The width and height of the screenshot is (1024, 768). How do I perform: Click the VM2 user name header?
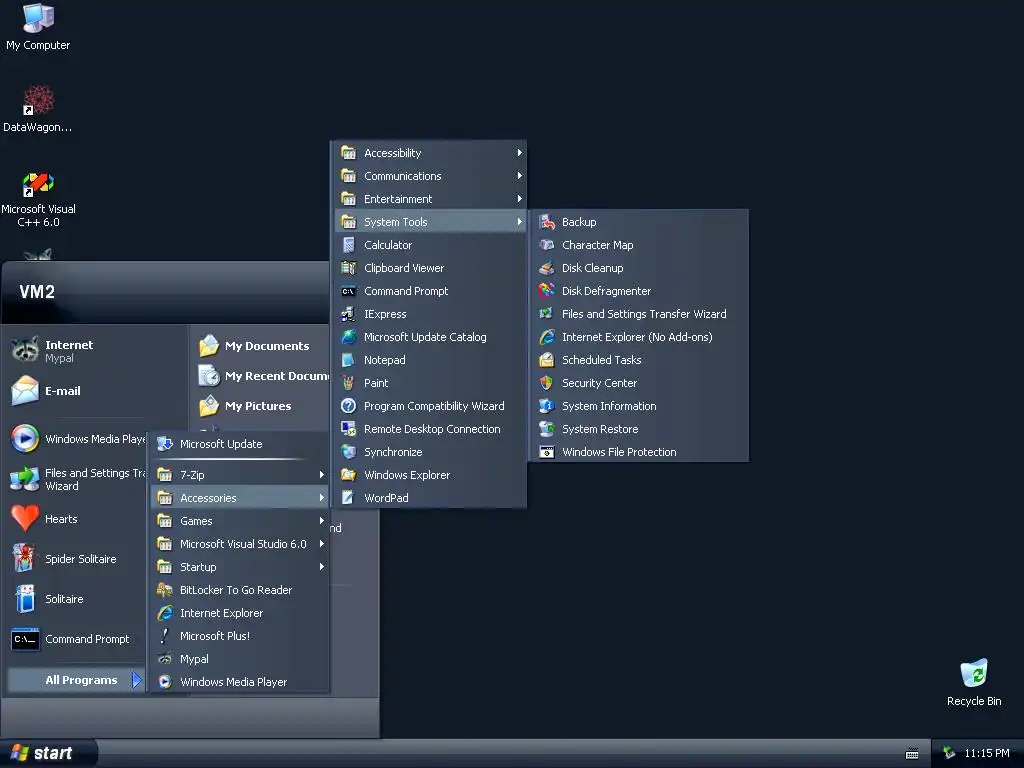[x=37, y=291]
